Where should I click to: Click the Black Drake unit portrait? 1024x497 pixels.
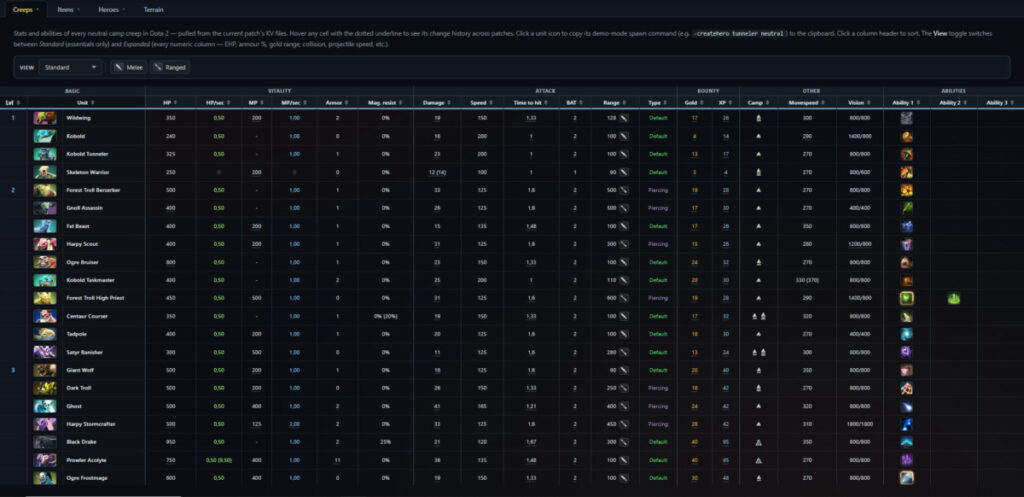pyautogui.click(x=45, y=442)
